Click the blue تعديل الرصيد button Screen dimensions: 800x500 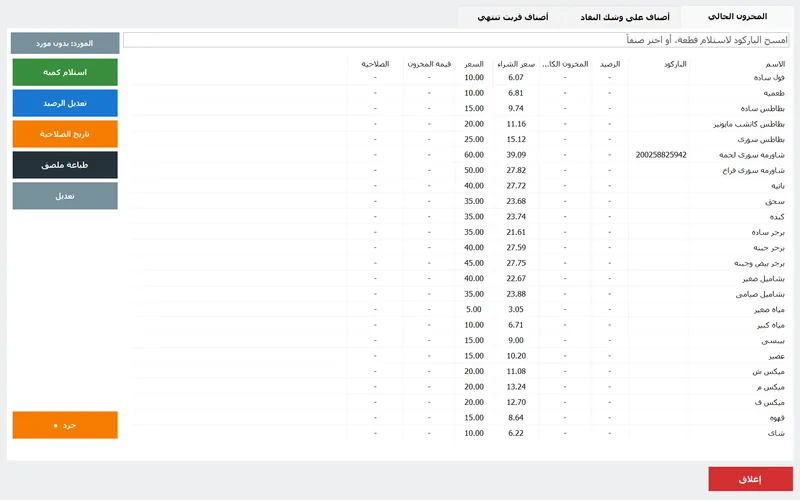click(65, 103)
